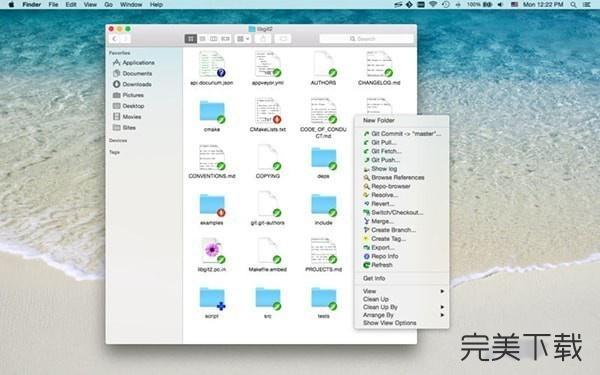This screenshot has width=600, height=375.
Task: Choose Show View Options entry
Action: point(402,323)
